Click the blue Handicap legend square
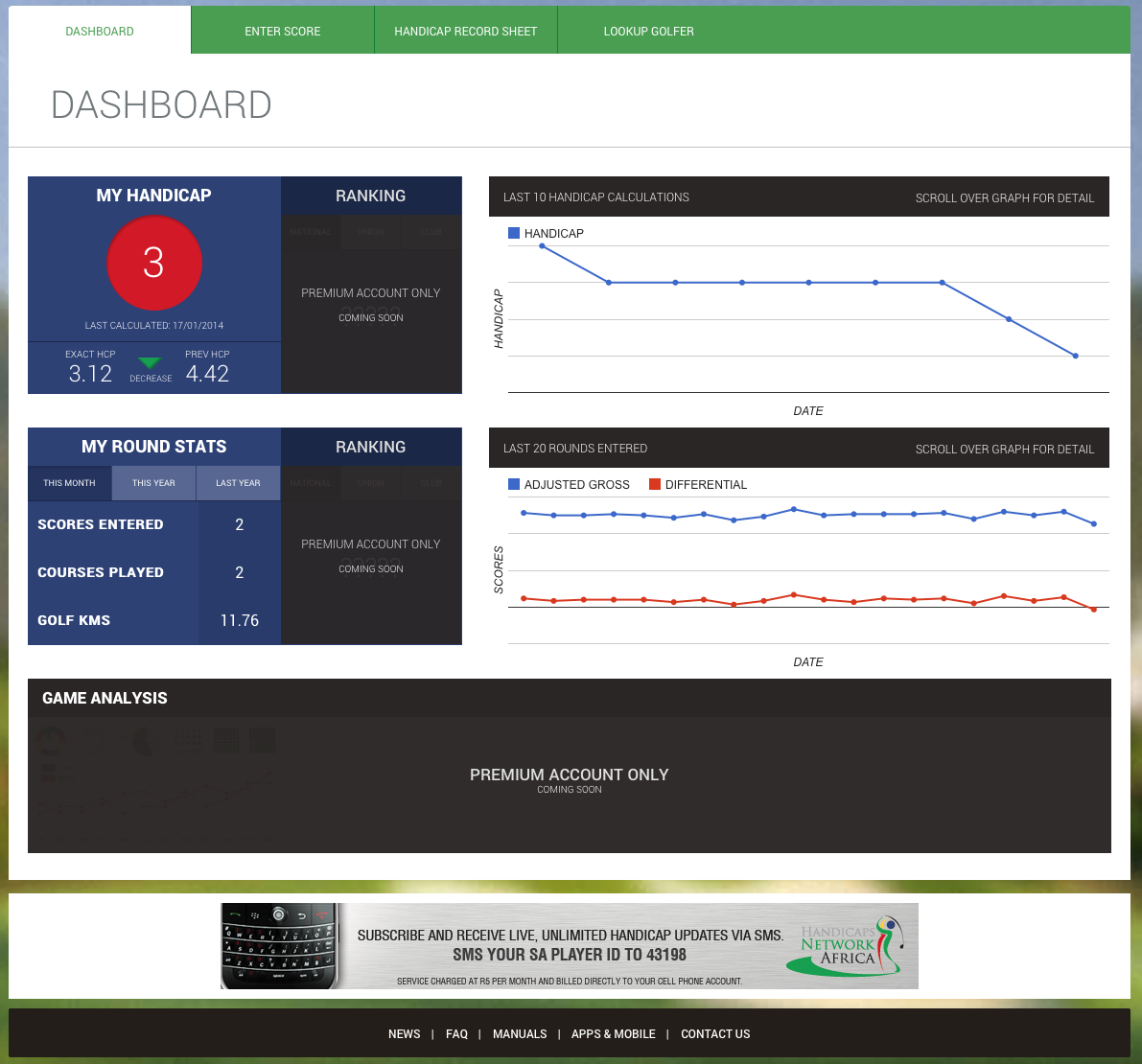This screenshot has height=1064, width=1142. pos(514,233)
